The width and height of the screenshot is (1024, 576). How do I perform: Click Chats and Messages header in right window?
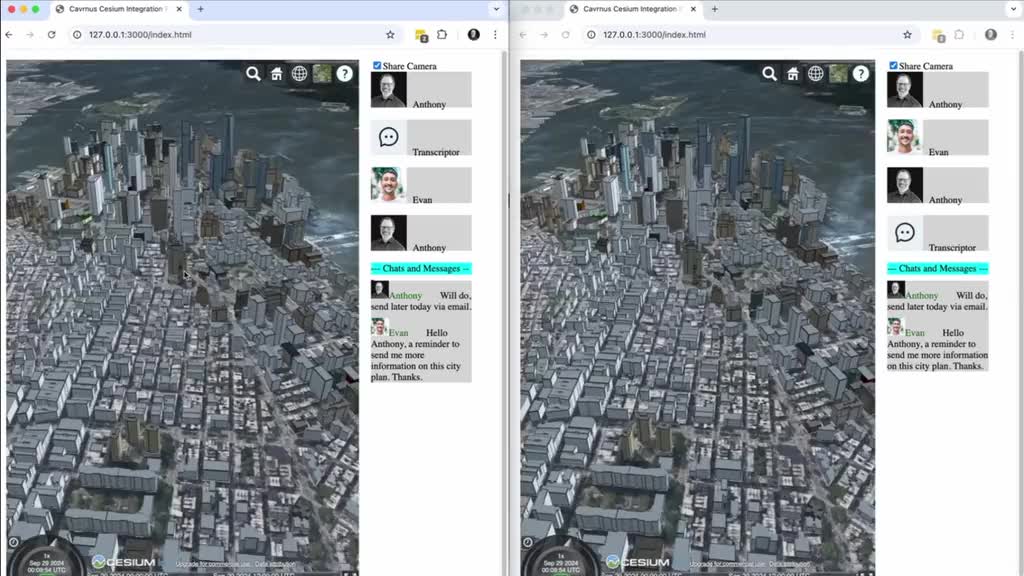[937, 268]
